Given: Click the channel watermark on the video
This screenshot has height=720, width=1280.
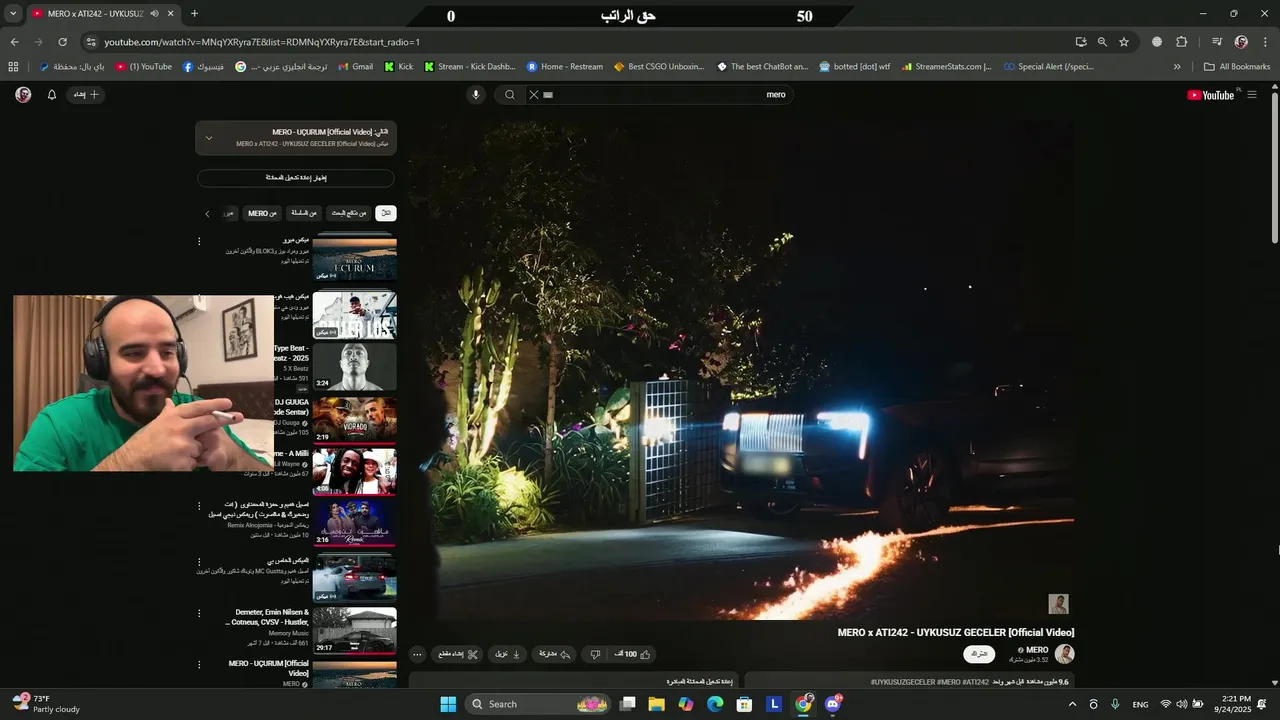Looking at the screenshot, I should click(x=1058, y=604).
